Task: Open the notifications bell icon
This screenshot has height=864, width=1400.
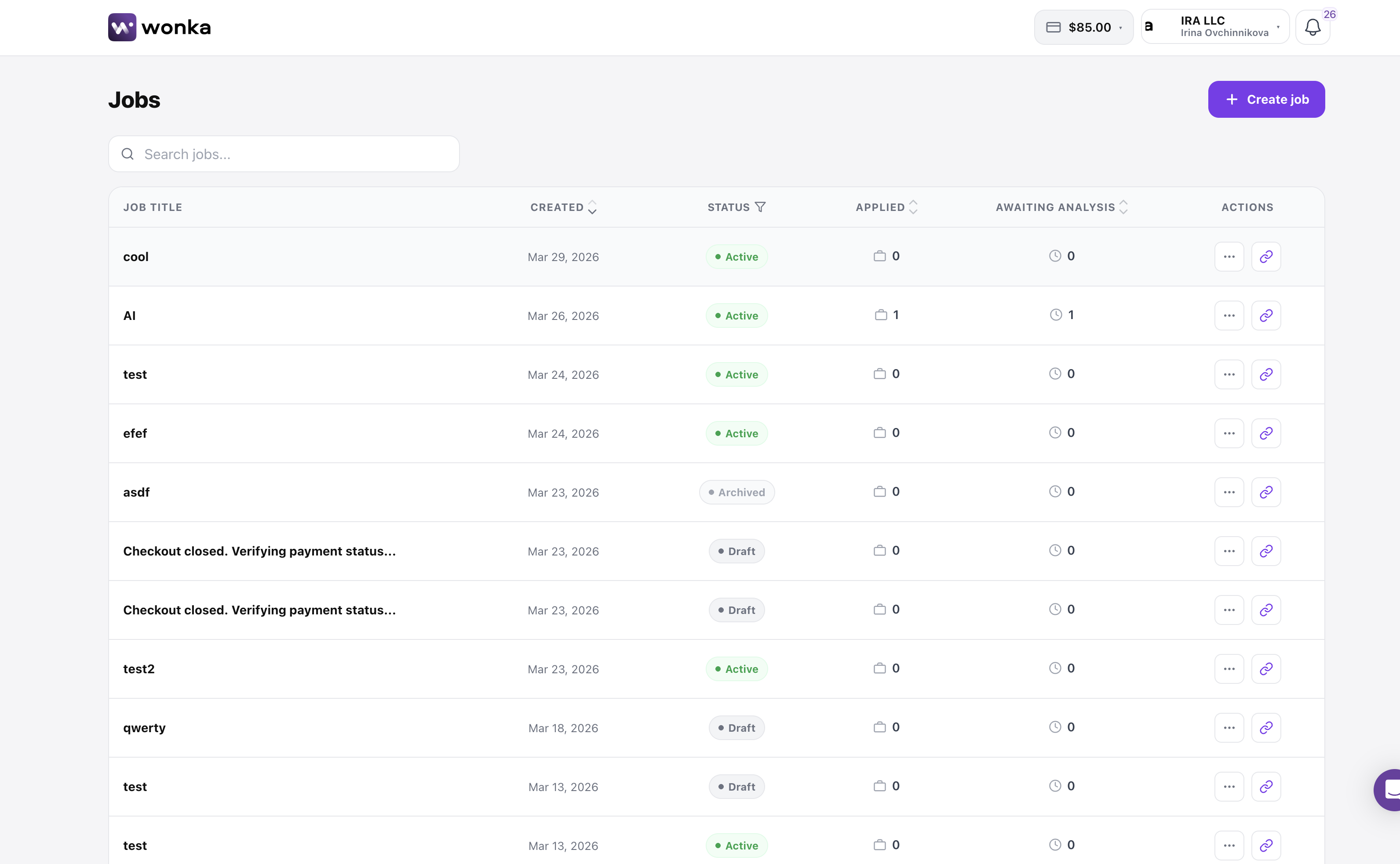Action: pyautogui.click(x=1312, y=27)
